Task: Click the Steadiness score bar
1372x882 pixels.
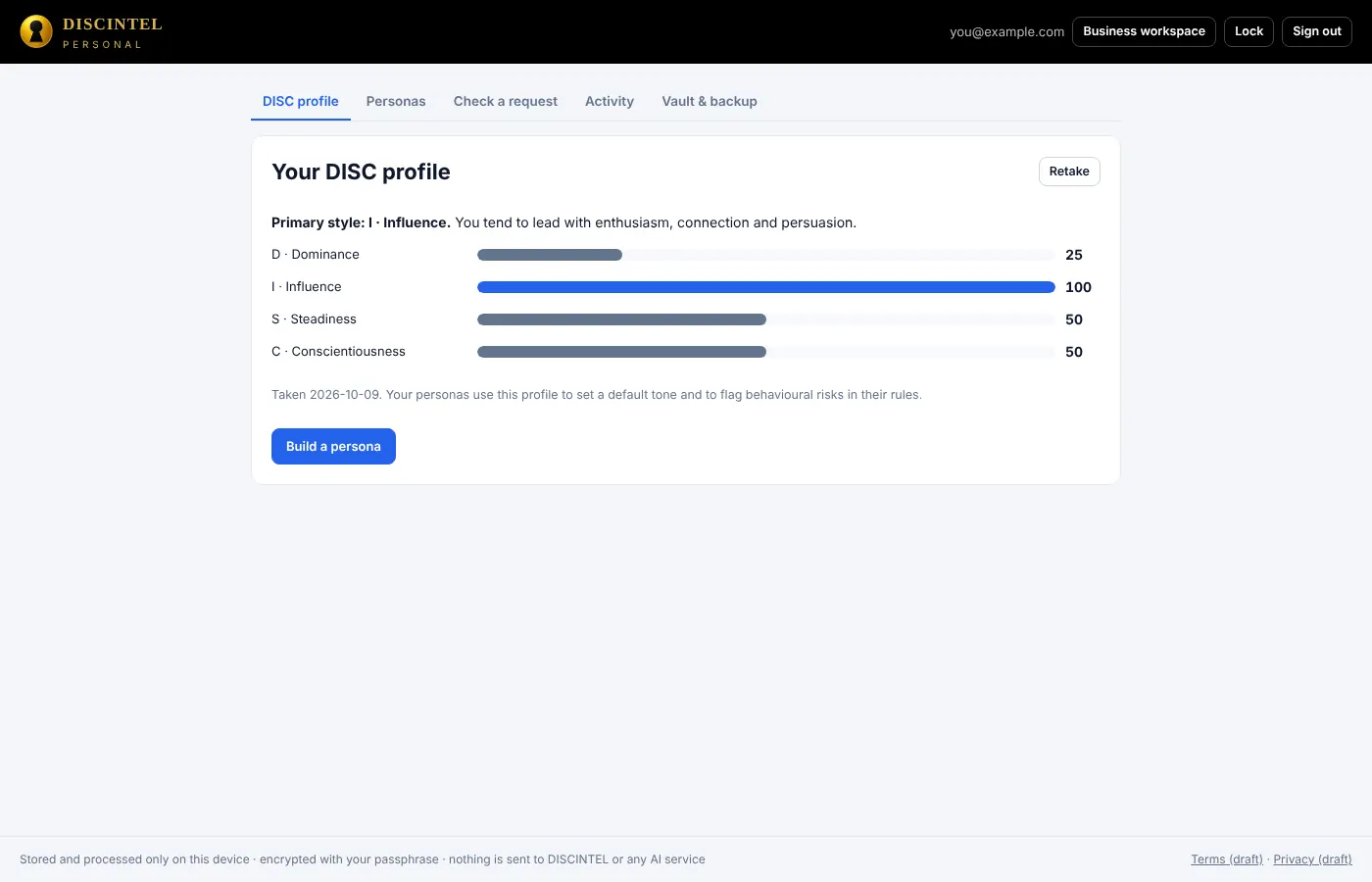Action: tap(766, 319)
